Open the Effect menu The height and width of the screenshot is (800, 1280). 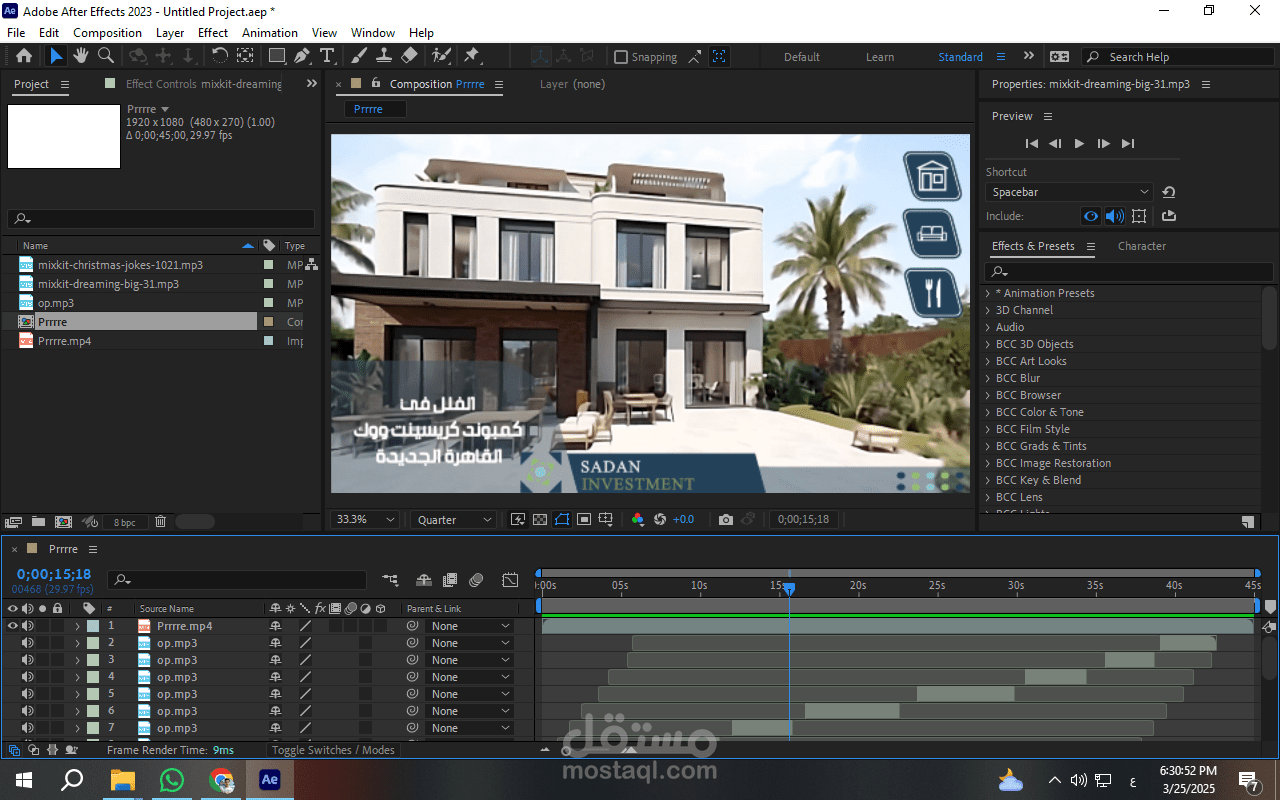(x=213, y=33)
